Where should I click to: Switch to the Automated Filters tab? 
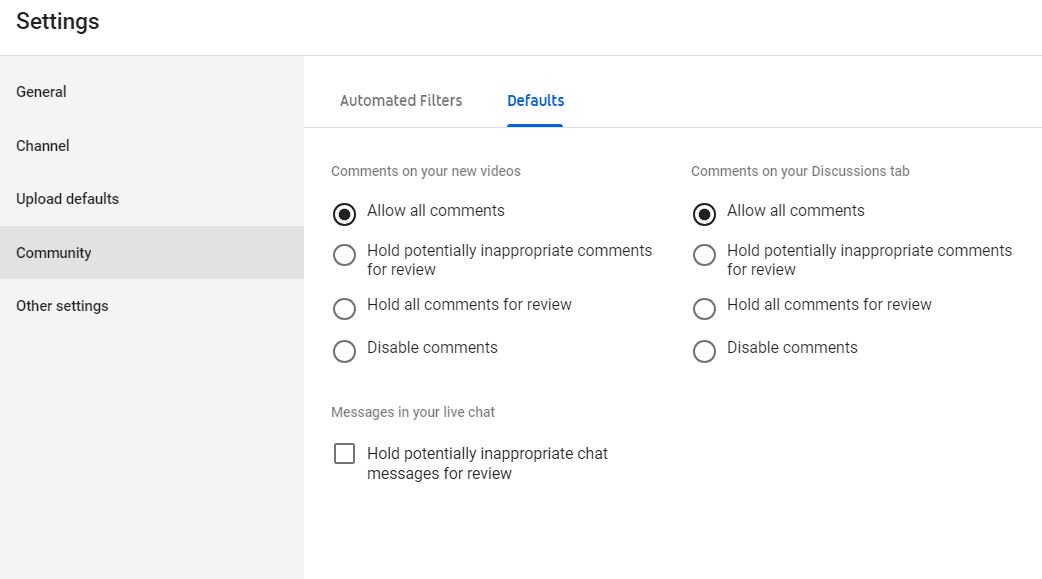401,101
